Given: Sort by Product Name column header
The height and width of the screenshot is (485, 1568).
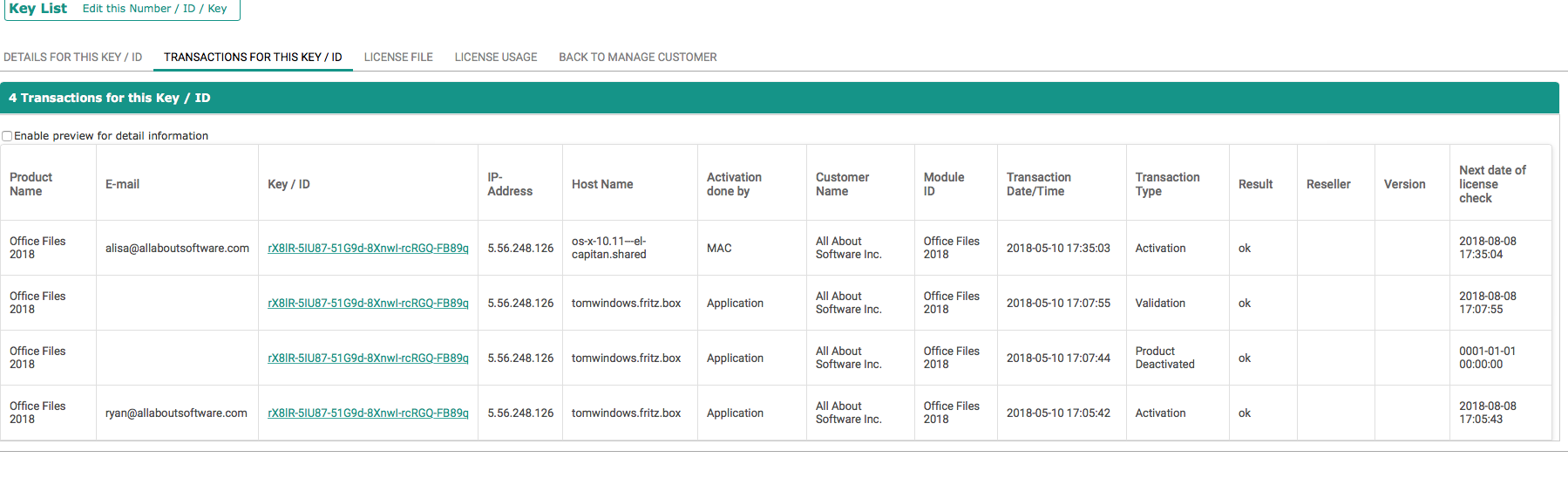Looking at the screenshot, I should click(x=31, y=184).
